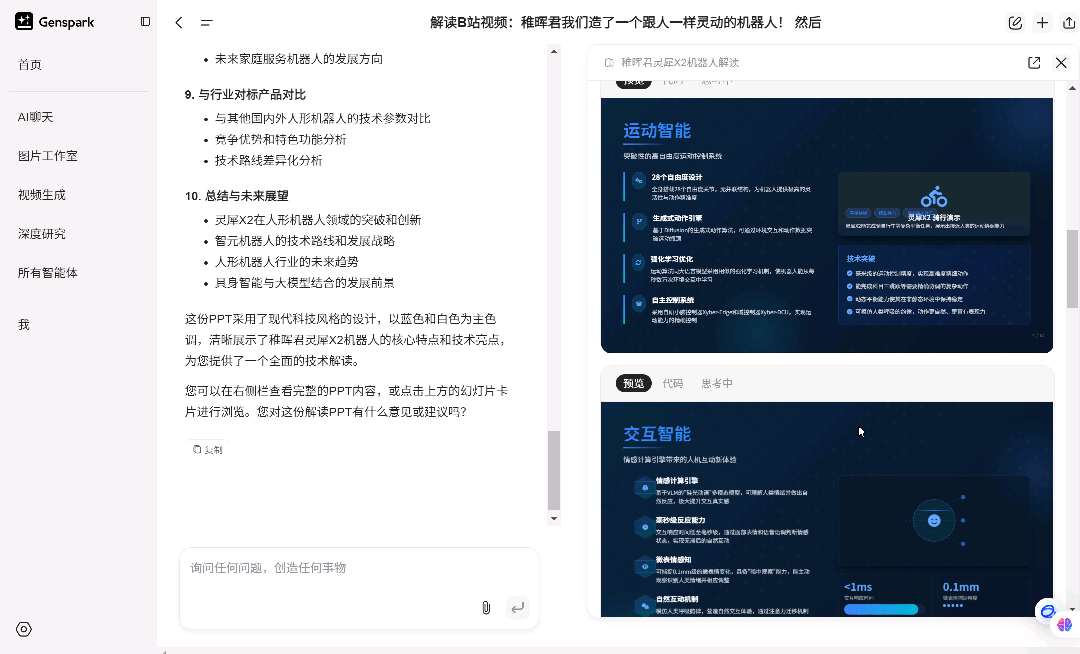Collapse the left sidebar panel
This screenshot has height=654, width=1080.
pos(145,21)
